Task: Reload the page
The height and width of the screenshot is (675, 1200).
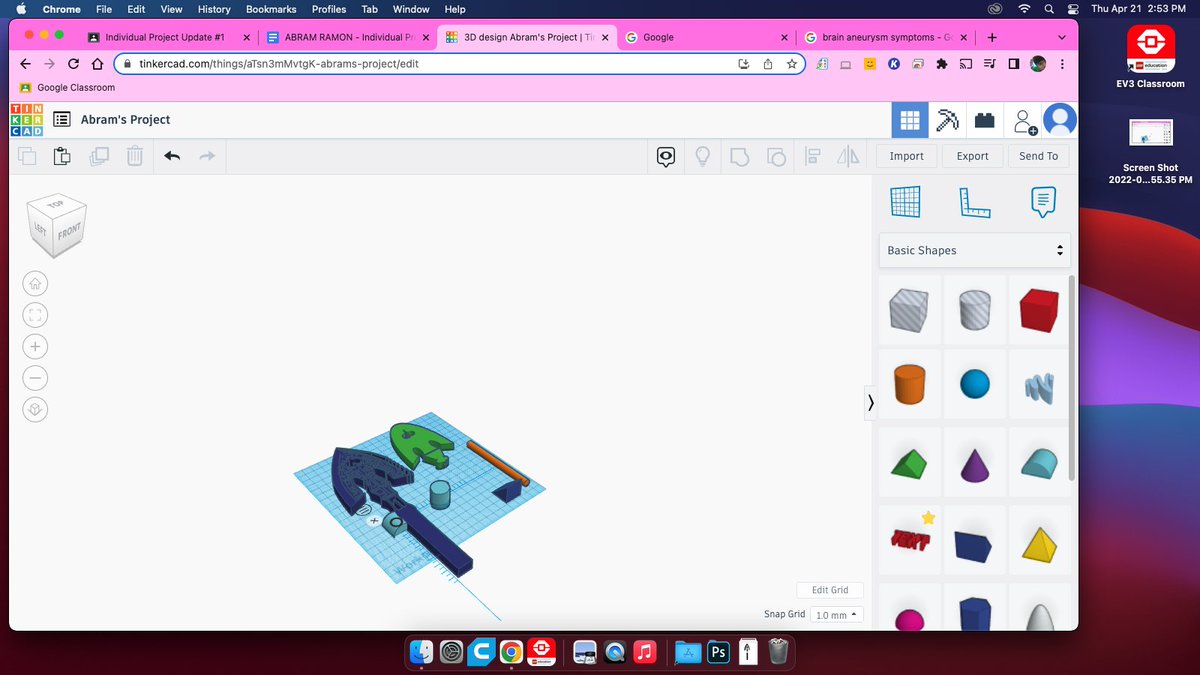Action: 73,63
